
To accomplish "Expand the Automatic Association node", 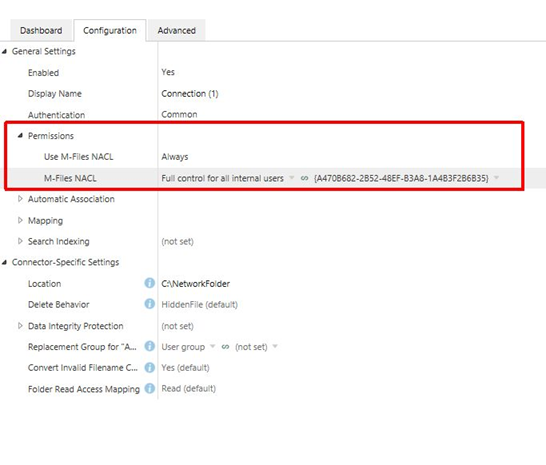I will pos(20,199).
